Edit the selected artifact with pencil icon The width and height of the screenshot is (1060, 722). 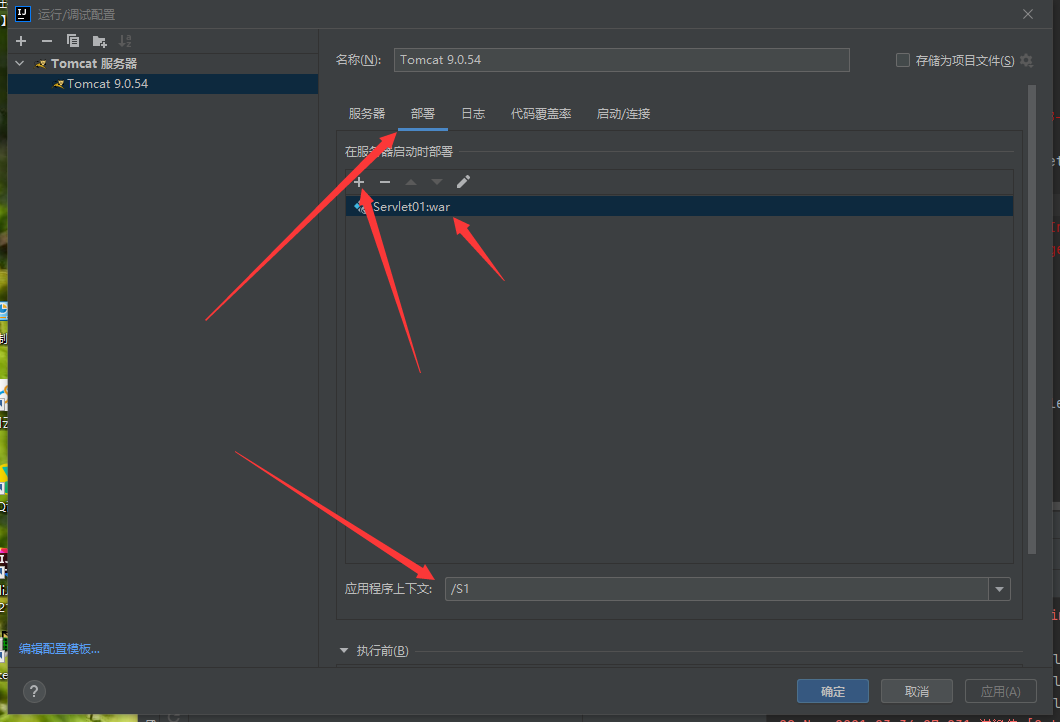point(463,182)
